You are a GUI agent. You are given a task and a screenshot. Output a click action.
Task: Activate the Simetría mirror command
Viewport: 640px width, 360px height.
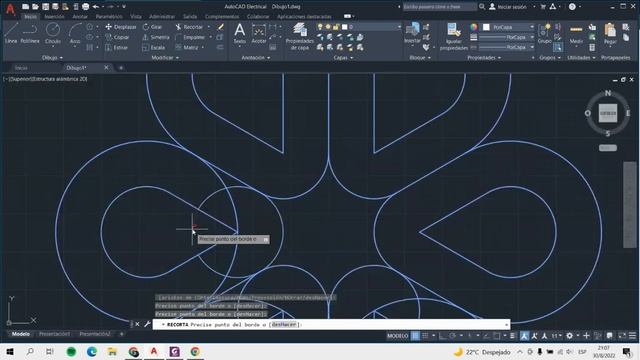pyautogui.click(x=156, y=37)
